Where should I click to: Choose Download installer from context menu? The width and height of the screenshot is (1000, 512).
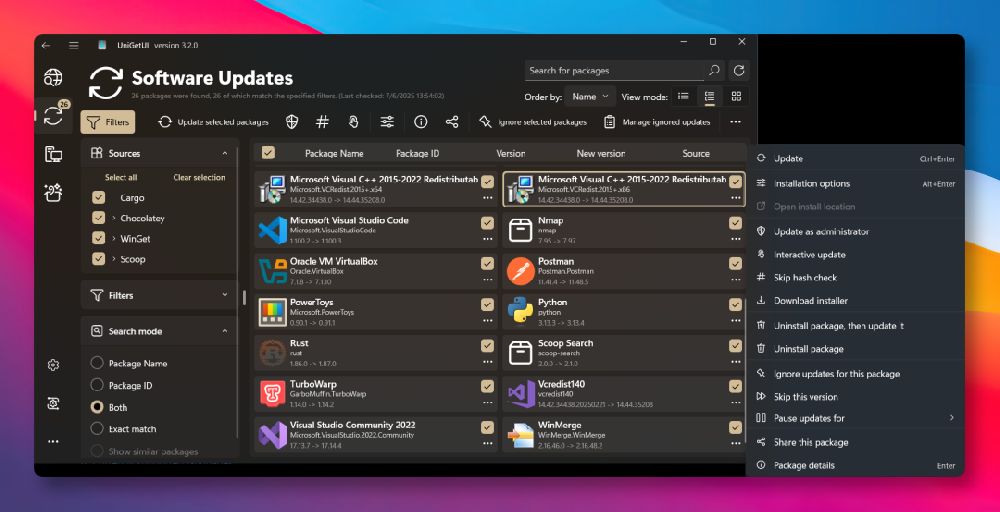tap(810, 301)
